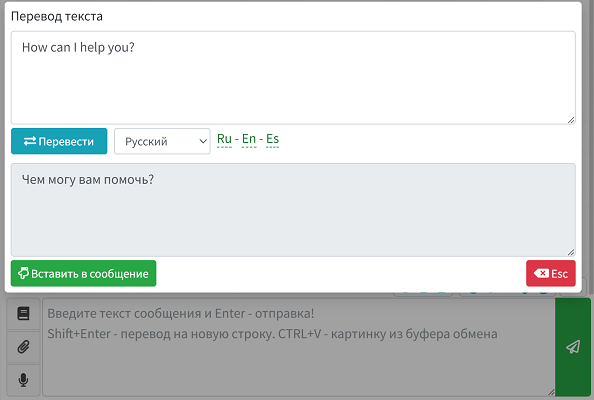594x400 pixels.
Task: Click the paperclip attach file icon
Action: tap(23, 347)
